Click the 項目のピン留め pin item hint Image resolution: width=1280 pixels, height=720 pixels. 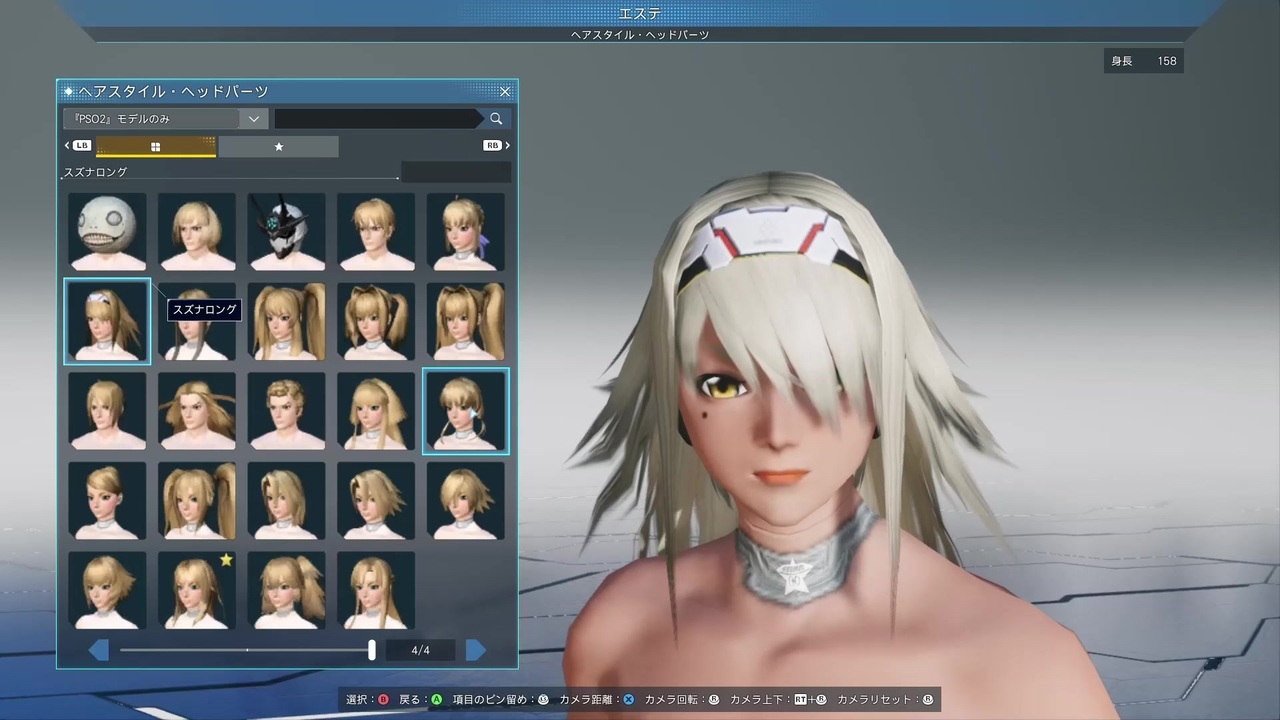[500, 700]
